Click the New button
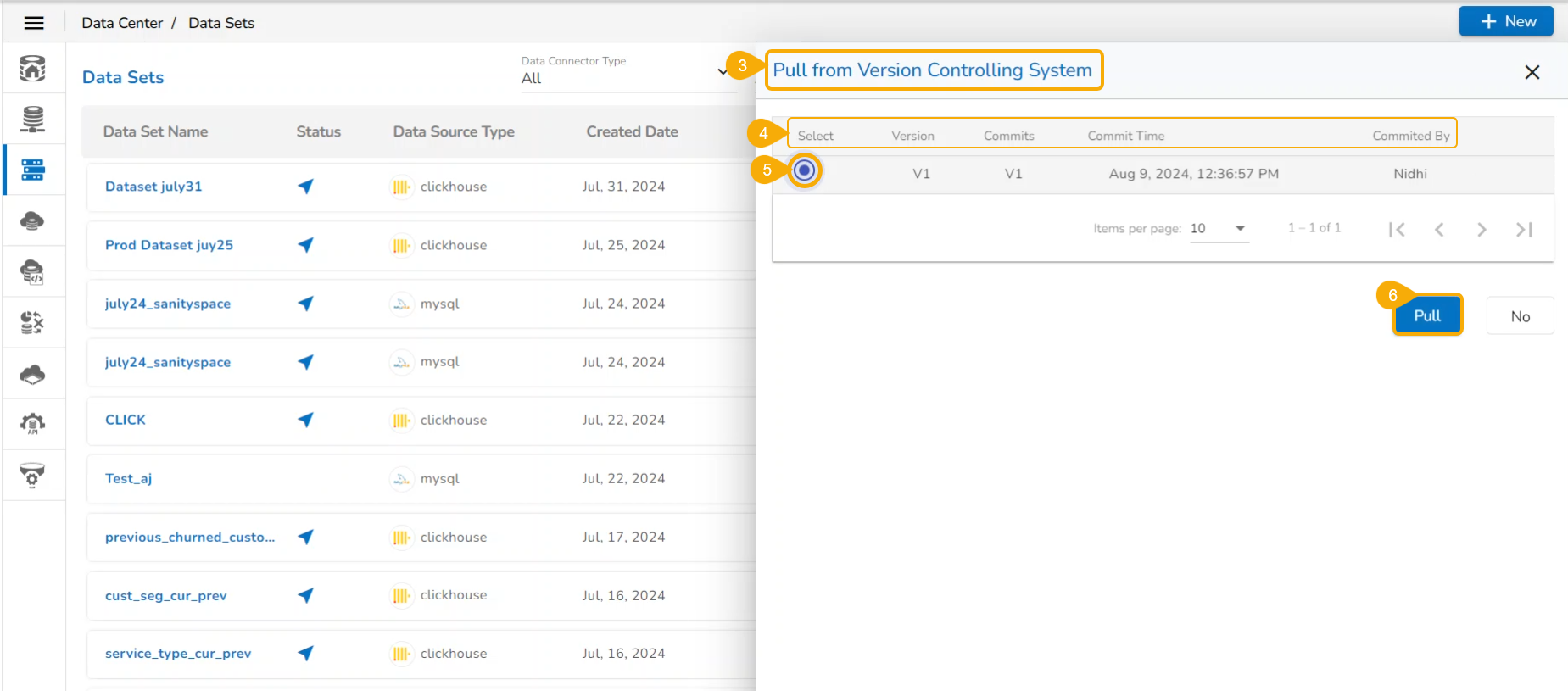The width and height of the screenshot is (1568, 691). 1506,21
